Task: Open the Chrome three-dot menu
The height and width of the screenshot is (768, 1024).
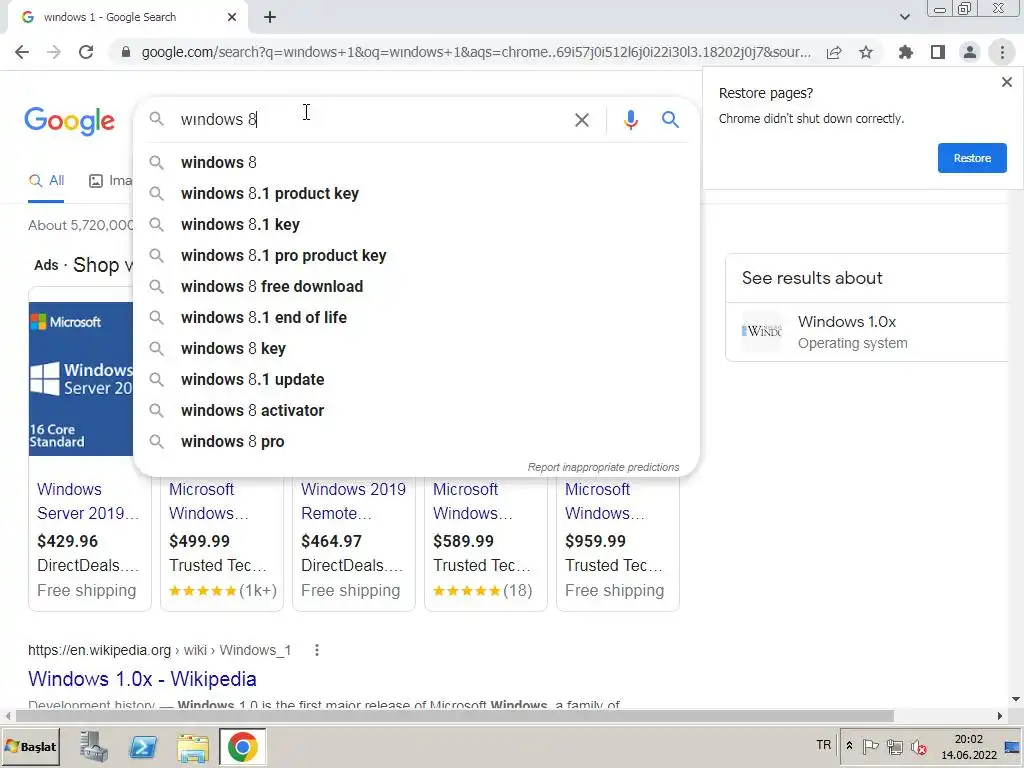Action: pyautogui.click(x=1002, y=52)
